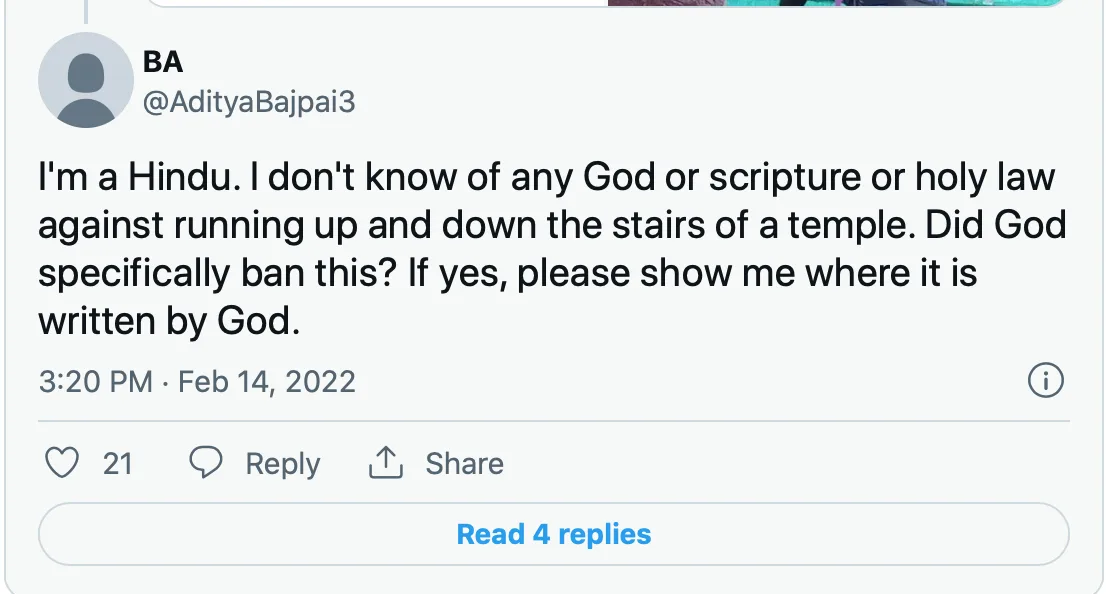This screenshot has height=594, width=1106.
Task: Click the tweet's last line "written by God."
Action: point(168,321)
